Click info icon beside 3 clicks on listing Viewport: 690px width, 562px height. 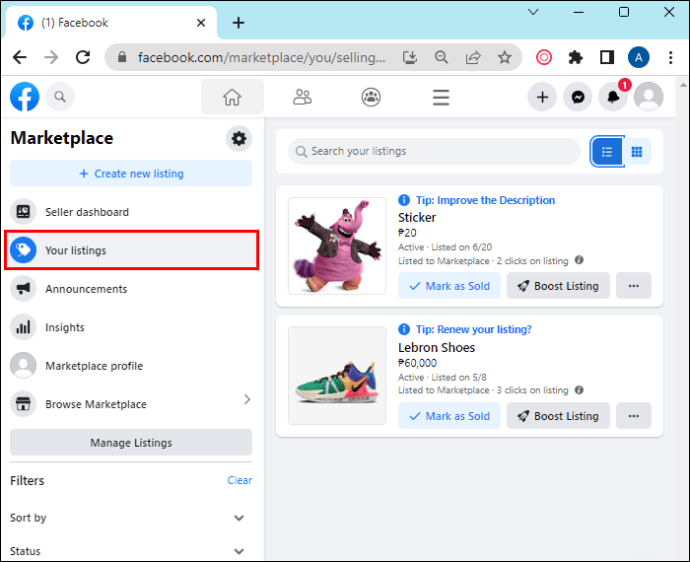point(579,390)
